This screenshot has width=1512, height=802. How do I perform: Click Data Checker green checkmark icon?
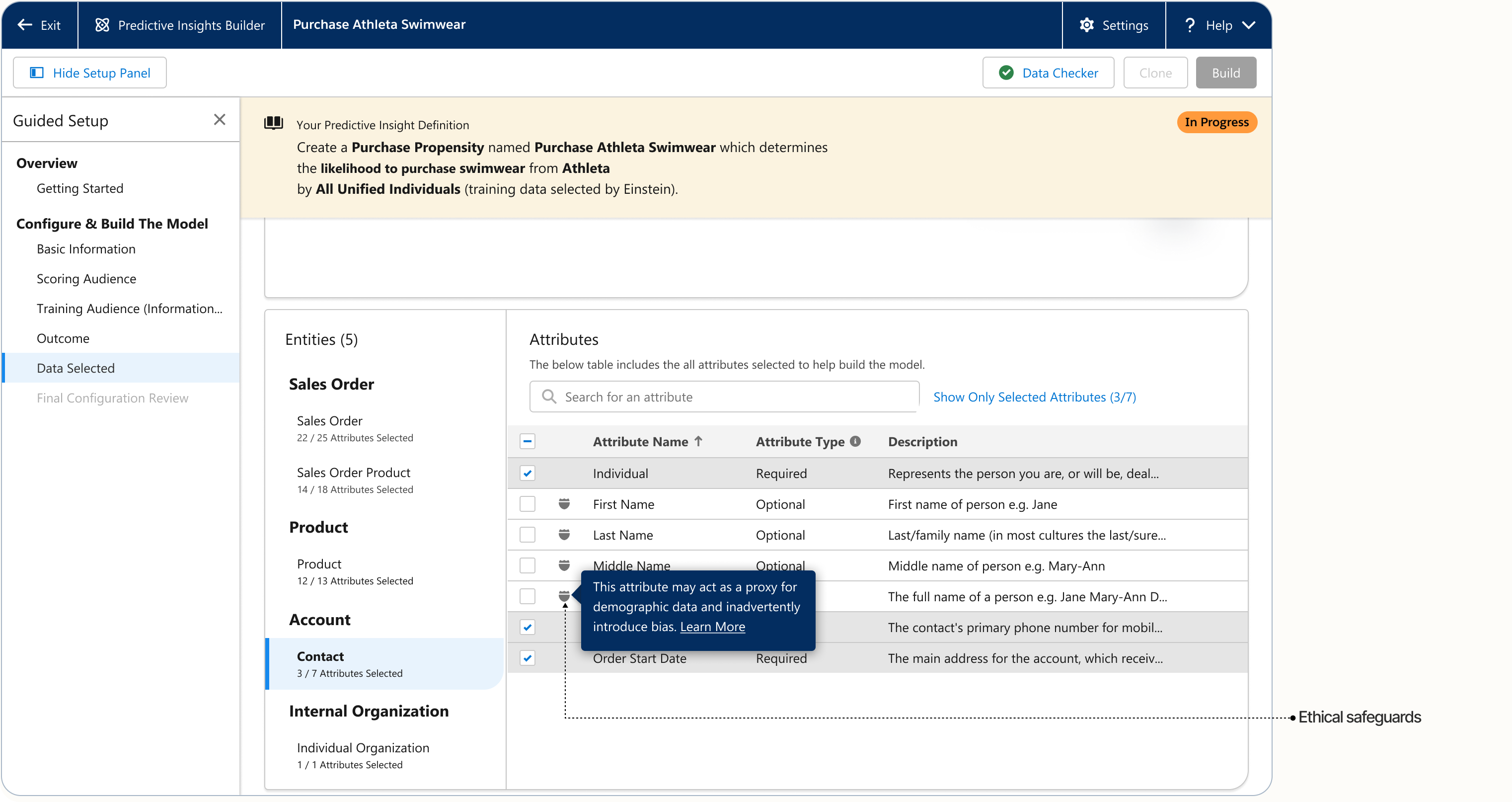pyautogui.click(x=1006, y=72)
